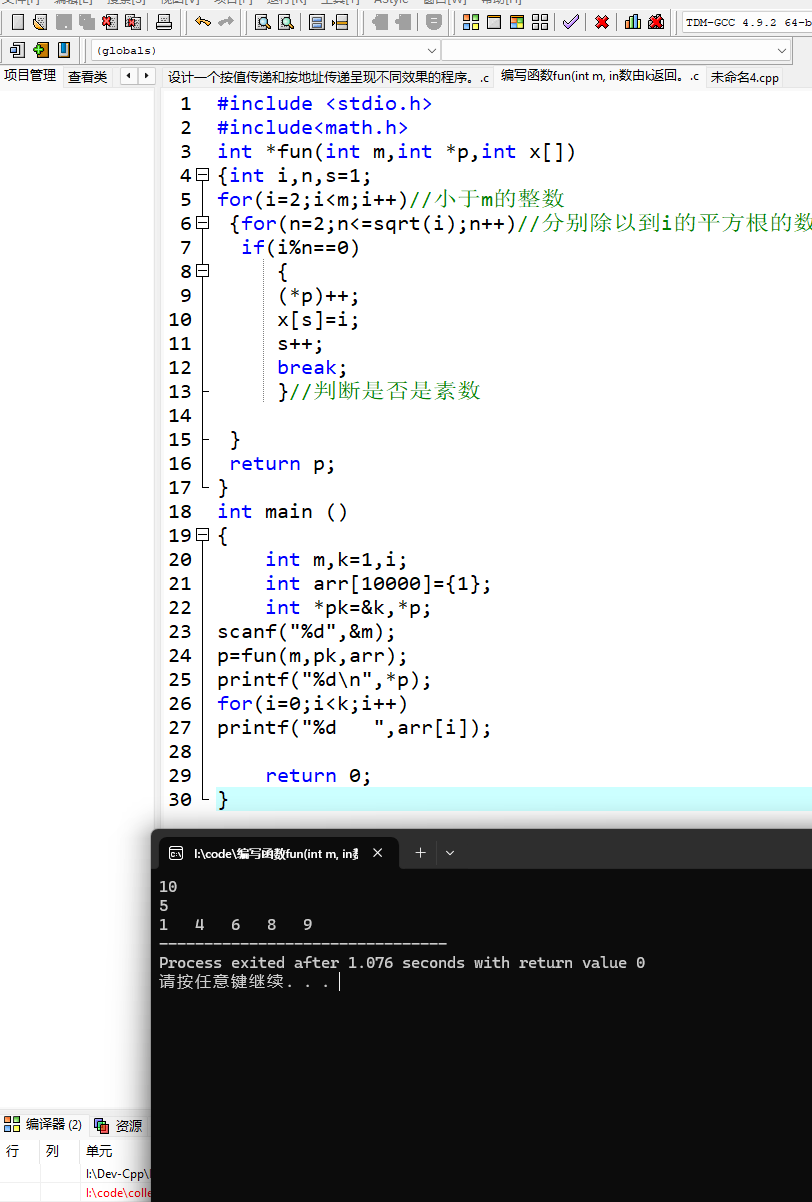Collapse the fold marker at line 6
The height and width of the screenshot is (1202, 812).
[x=203, y=223]
